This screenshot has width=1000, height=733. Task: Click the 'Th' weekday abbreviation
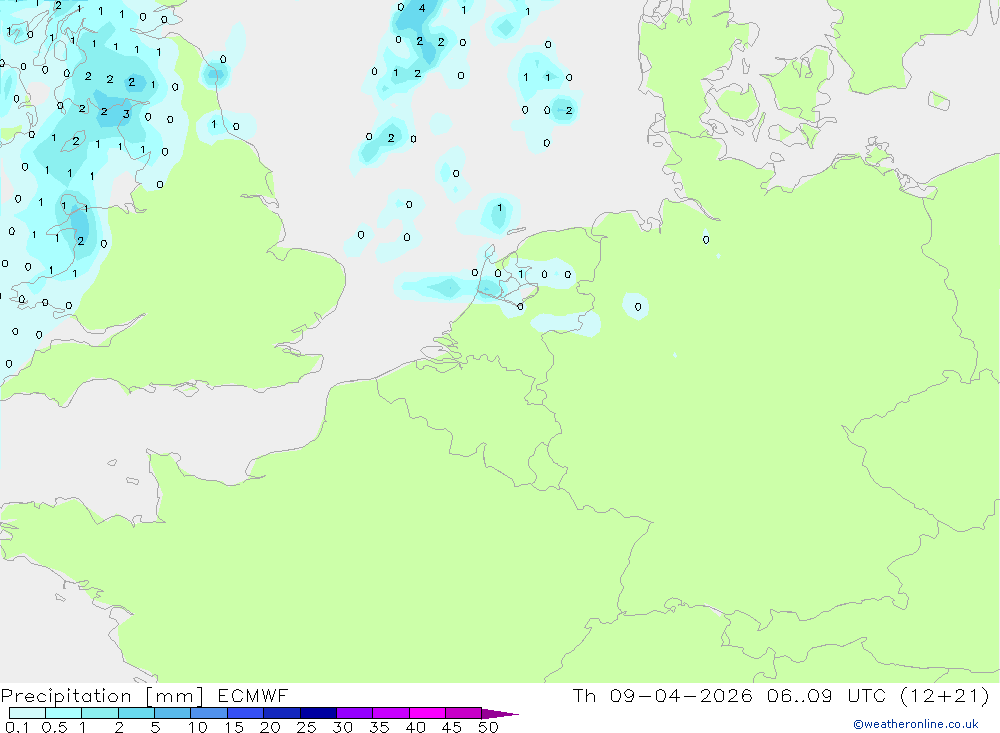(584, 695)
